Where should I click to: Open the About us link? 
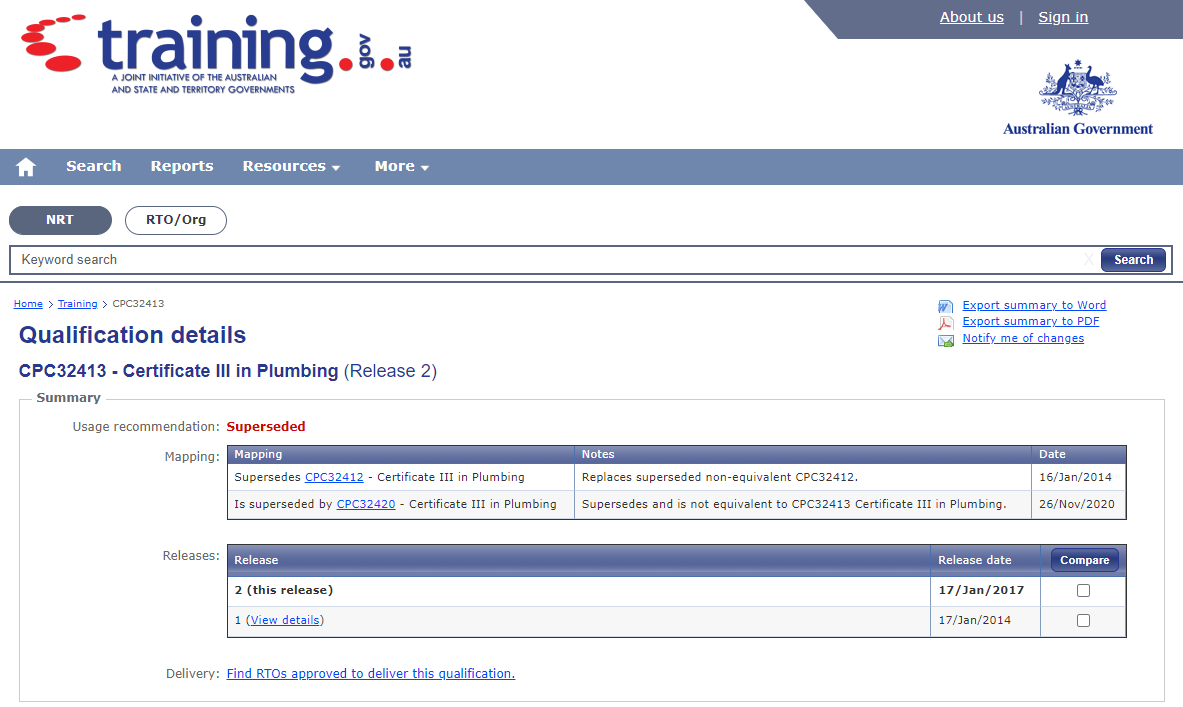(972, 17)
